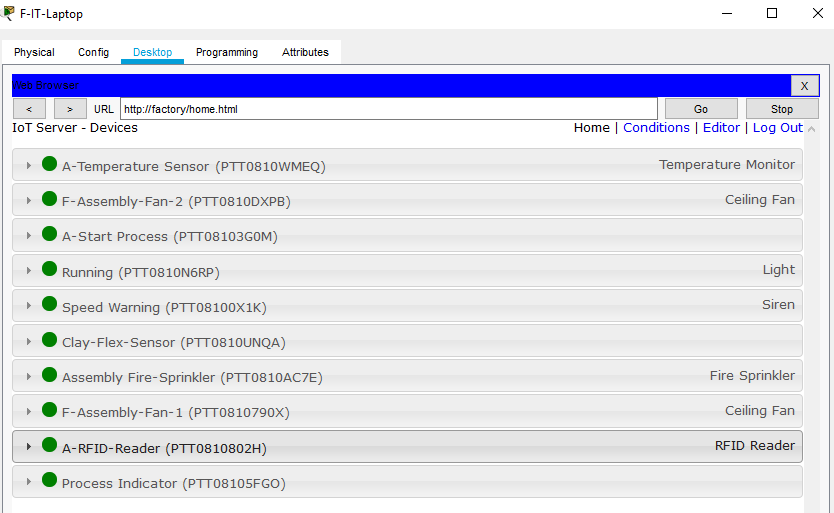Expand the A-Temperature Sensor row arrow
This screenshot has height=513, width=834.
point(29,166)
